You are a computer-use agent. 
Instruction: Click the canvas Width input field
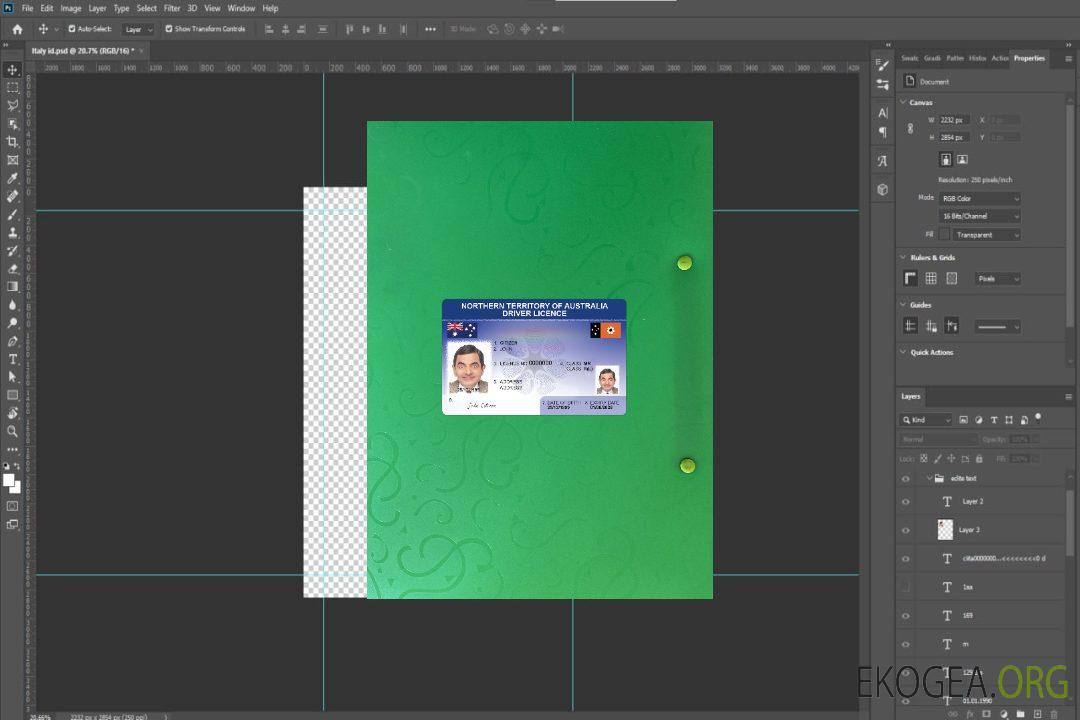(x=955, y=120)
